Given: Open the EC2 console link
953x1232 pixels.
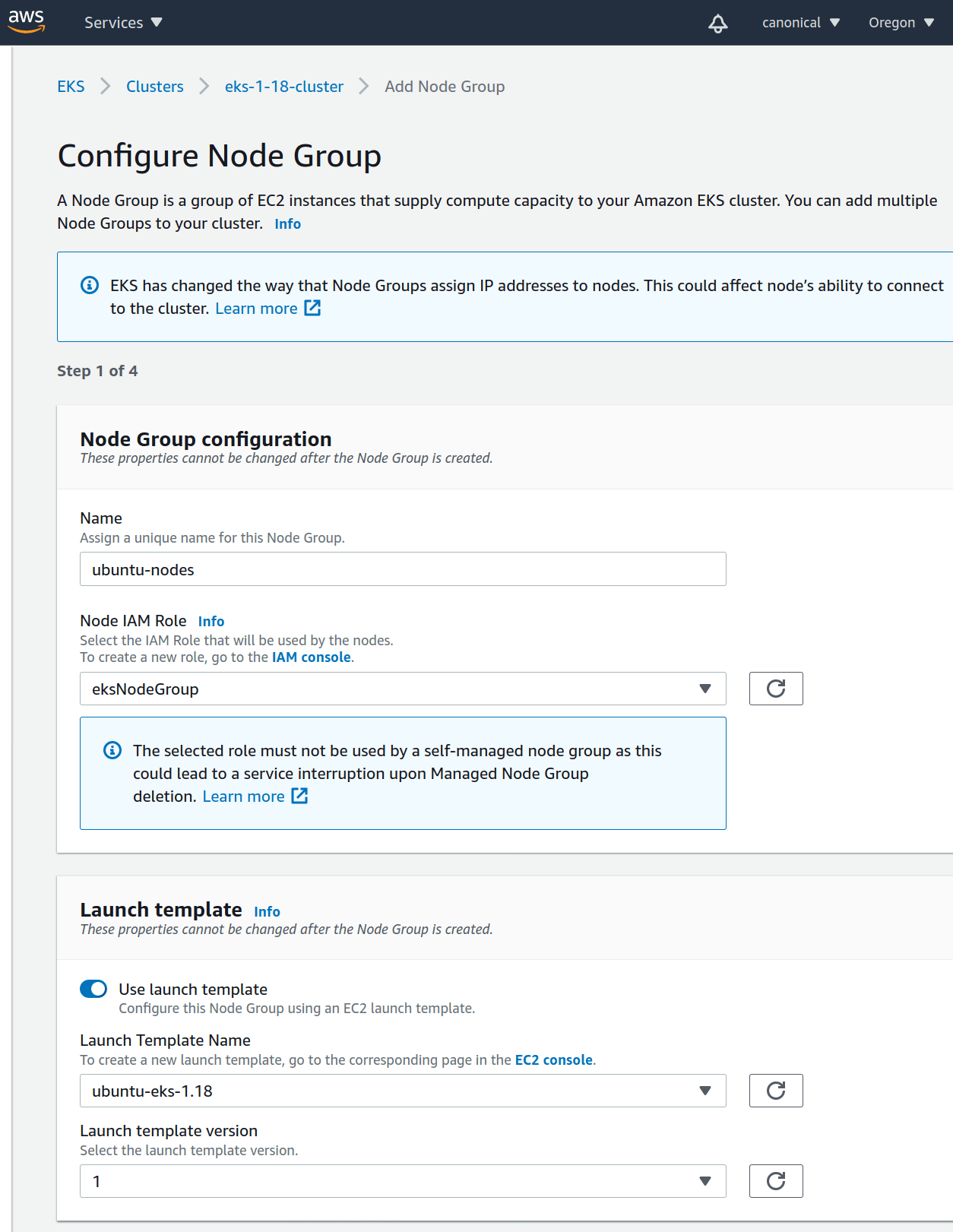Looking at the screenshot, I should (554, 1060).
